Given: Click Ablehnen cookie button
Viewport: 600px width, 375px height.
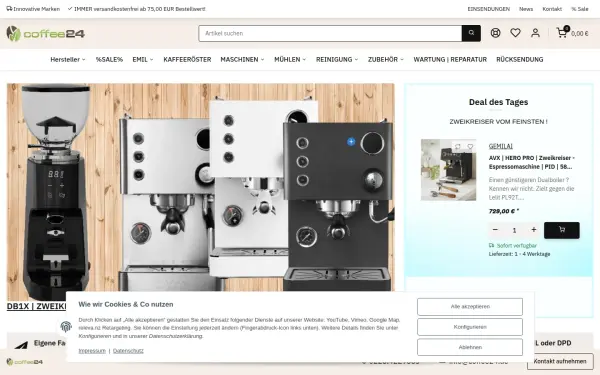Looking at the screenshot, I should 470,347.
